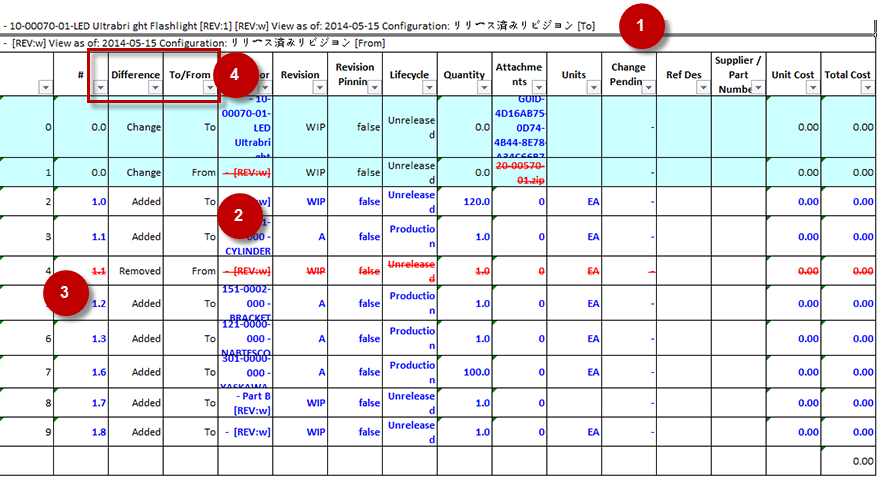877x480 pixels.
Task: Click the CYLINDER item cell
Action: pyautogui.click(x=246, y=237)
